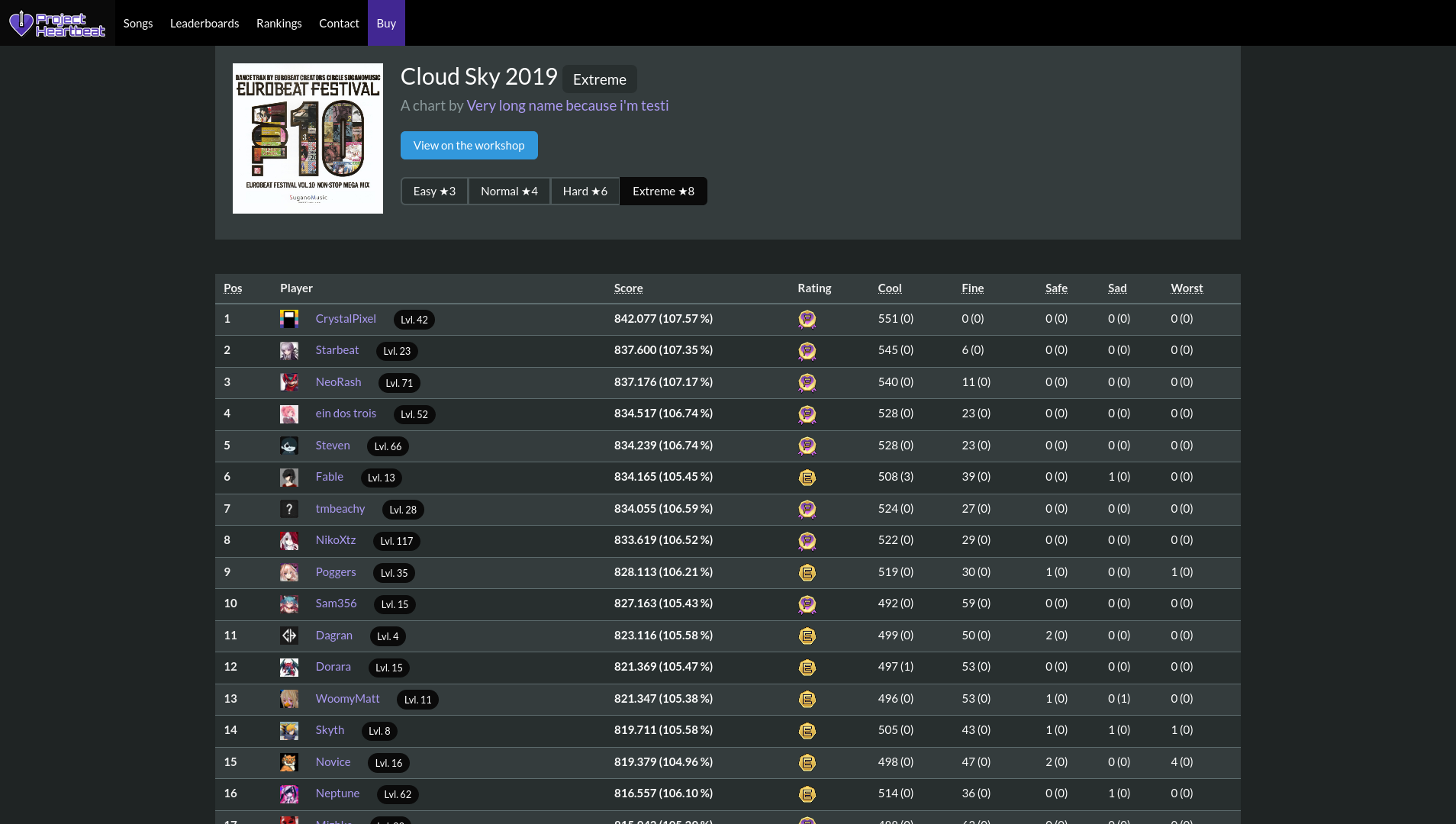Click the rating badge in Novice's row
This screenshot has width=1456, height=824.
tap(807, 762)
